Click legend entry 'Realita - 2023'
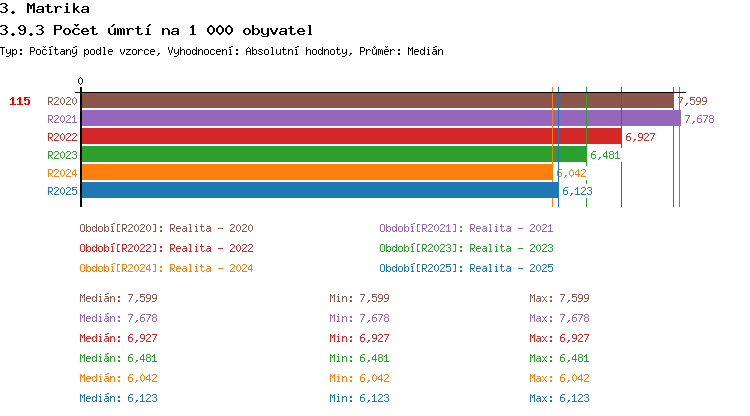The width and height of the screenshot is (750, 416). click(x=466, y=248)
